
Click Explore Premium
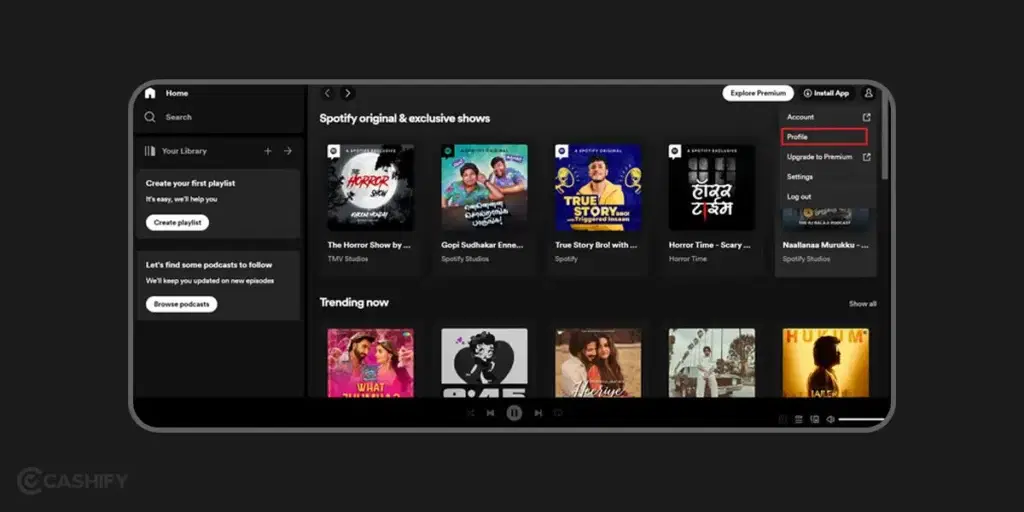(x=758, y=93)
